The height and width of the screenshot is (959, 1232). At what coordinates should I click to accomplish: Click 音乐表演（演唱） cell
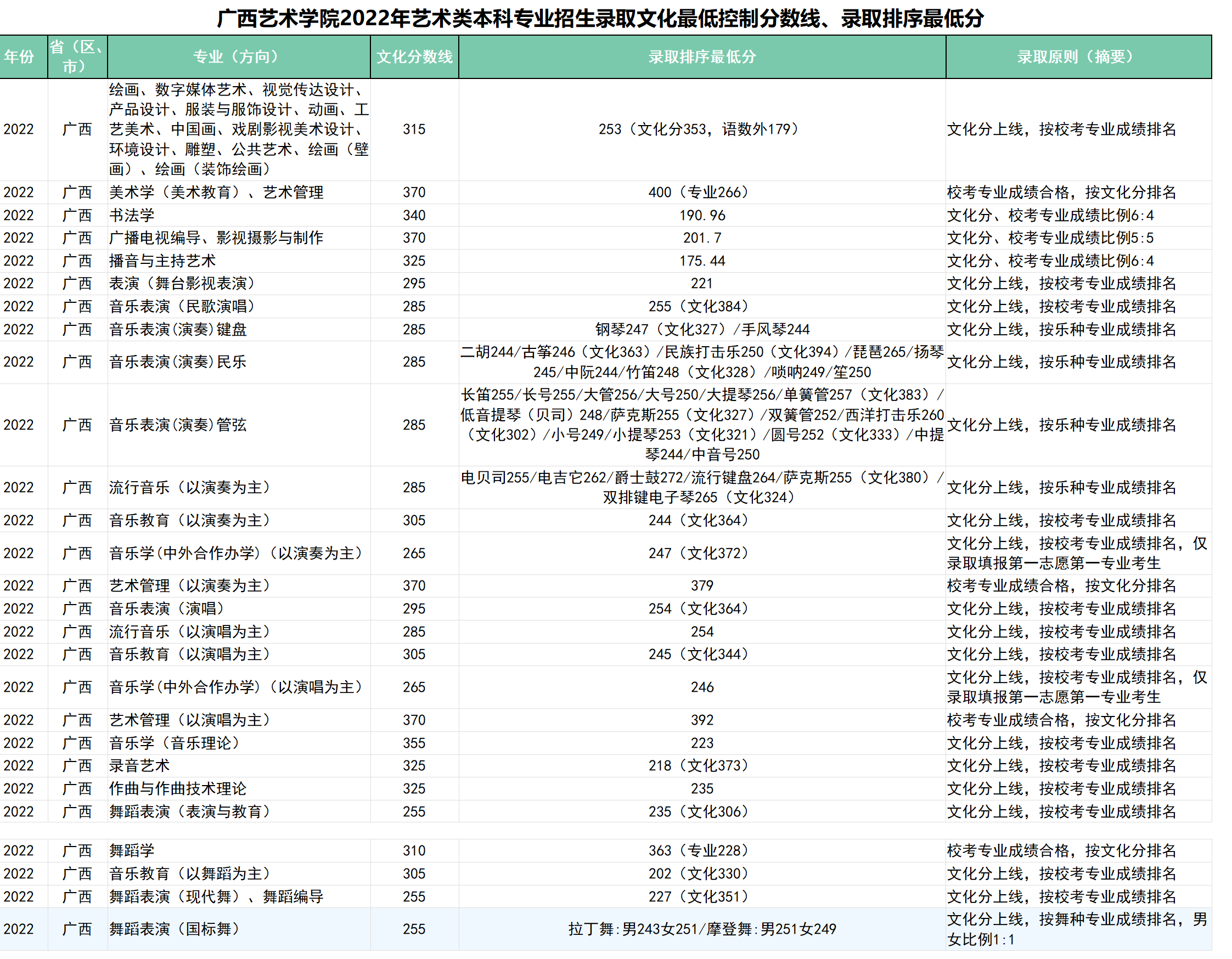click(x=239, y=609)
